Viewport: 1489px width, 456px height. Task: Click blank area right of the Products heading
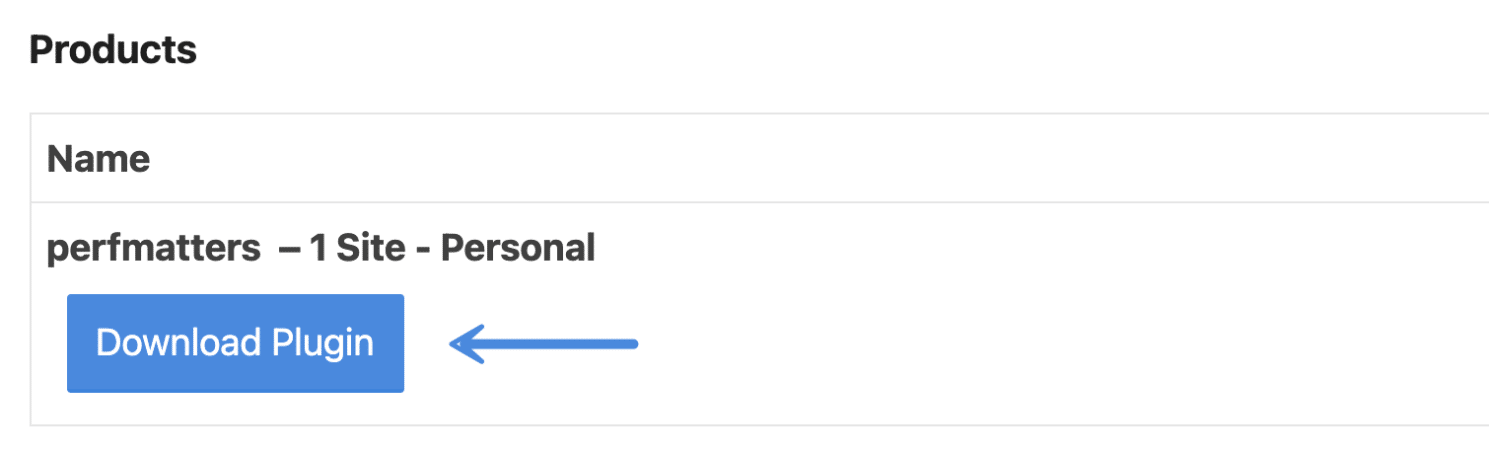(x=700, y=49)
